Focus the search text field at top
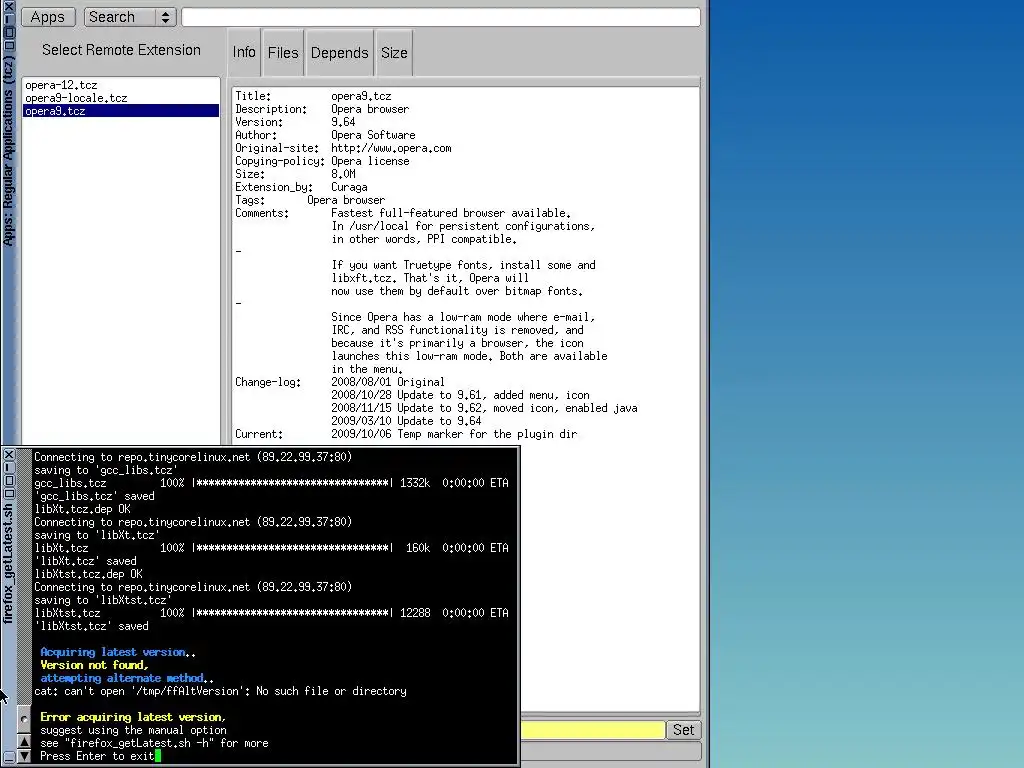The image size is (1024, 768). point(441,17)
